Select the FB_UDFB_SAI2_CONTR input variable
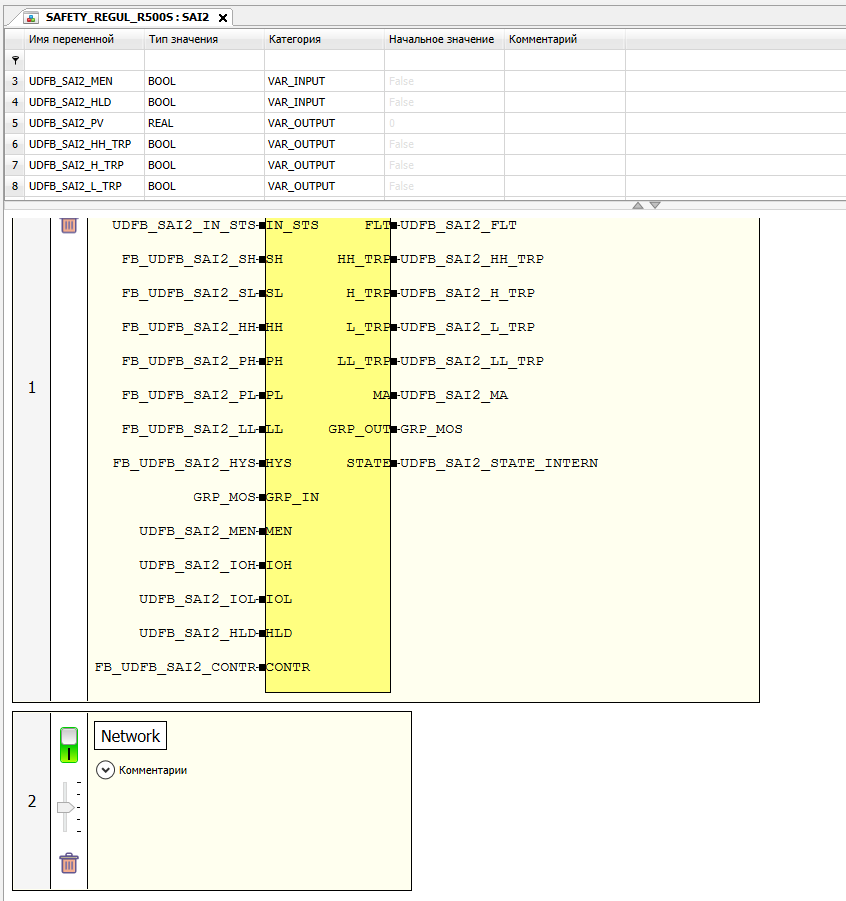The width and height of the screenshot is (846, 901). pos(175,667)
